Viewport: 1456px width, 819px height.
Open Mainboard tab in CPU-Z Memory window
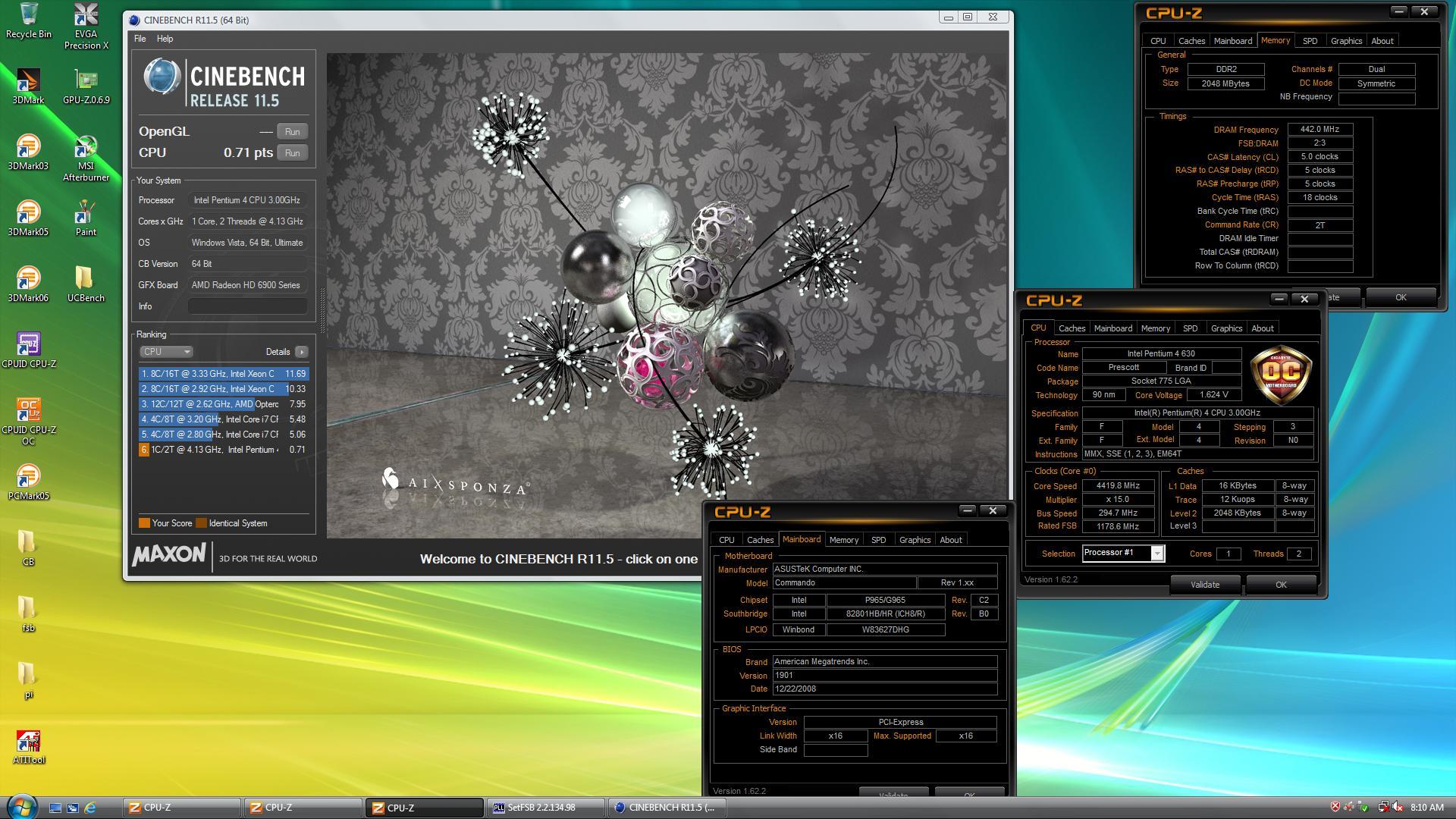pyautogui.click(x=1232, y=41)
